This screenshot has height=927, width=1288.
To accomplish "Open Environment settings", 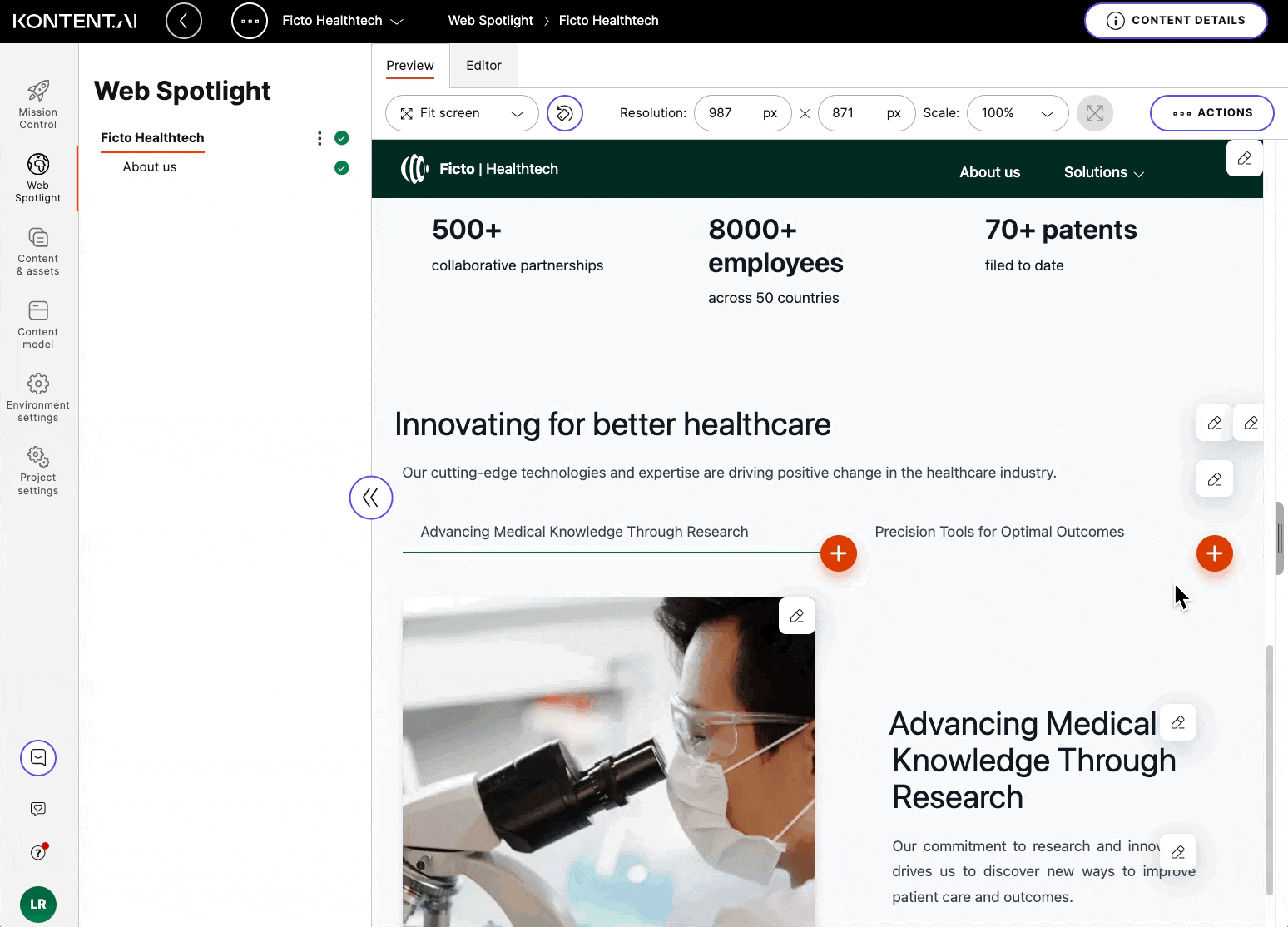I will 38,397.
